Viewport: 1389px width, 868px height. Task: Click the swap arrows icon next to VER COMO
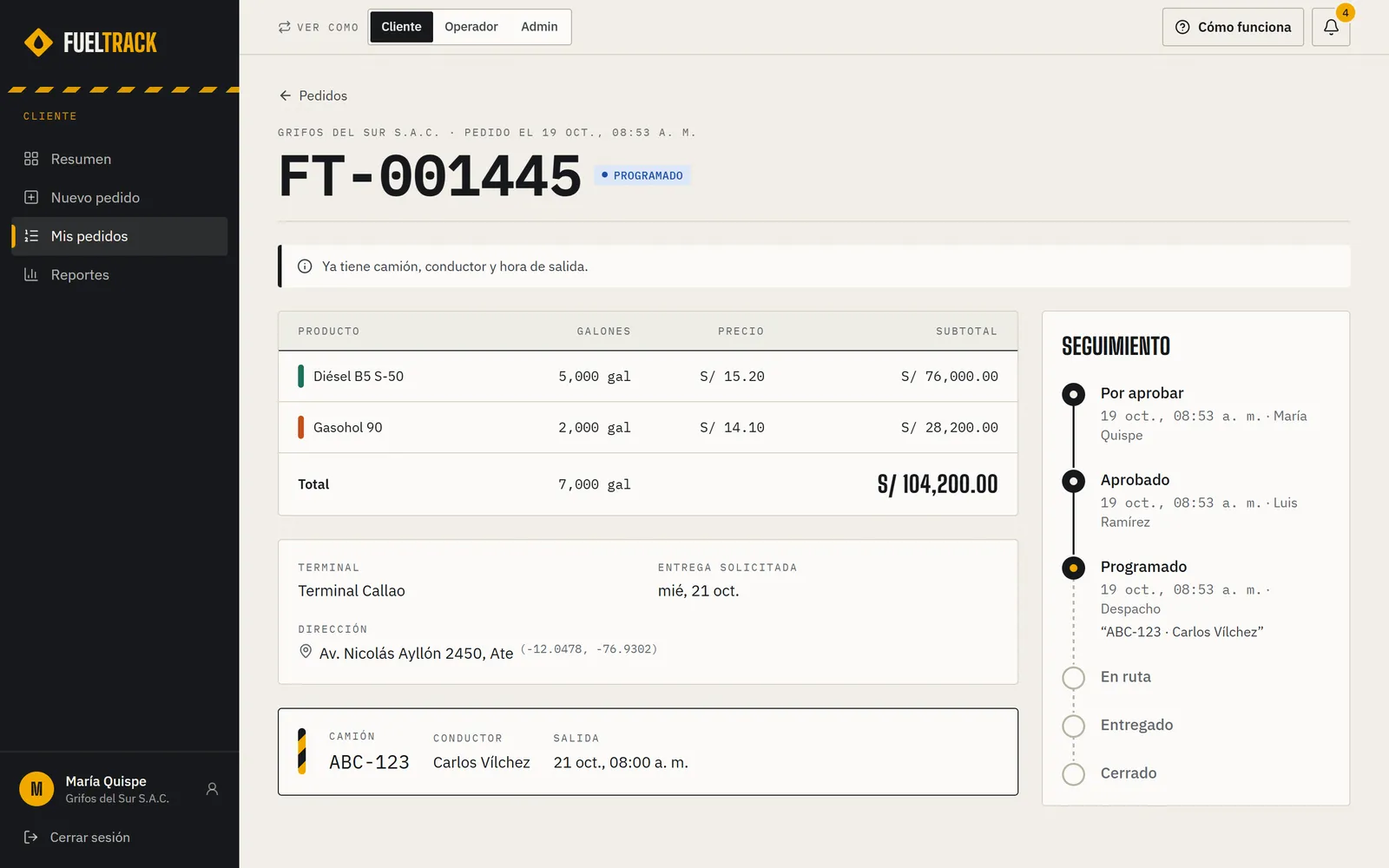click(284, 27)
